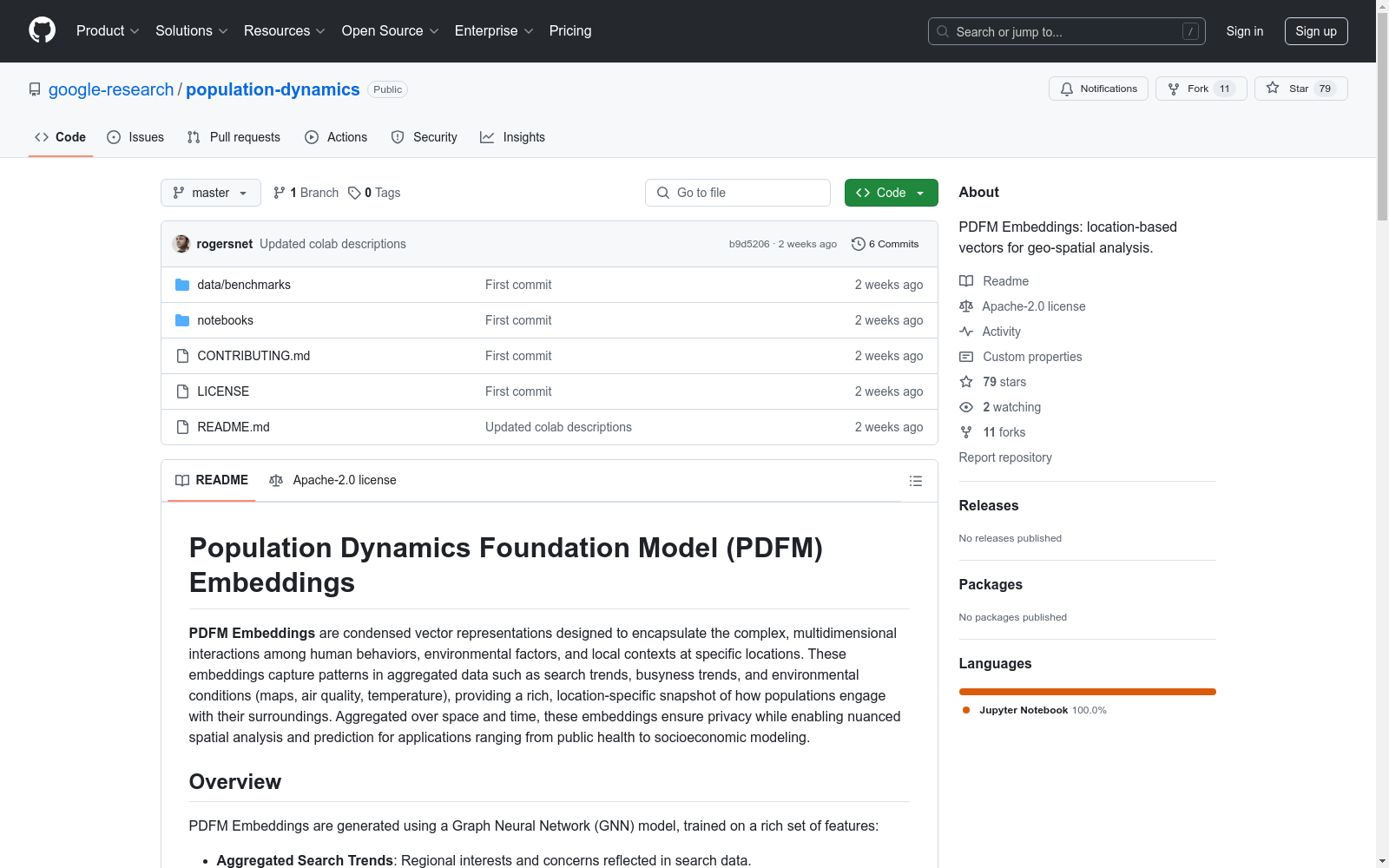Open commit b9d5206
The image size is (1389, 868).
click(749, 244)
